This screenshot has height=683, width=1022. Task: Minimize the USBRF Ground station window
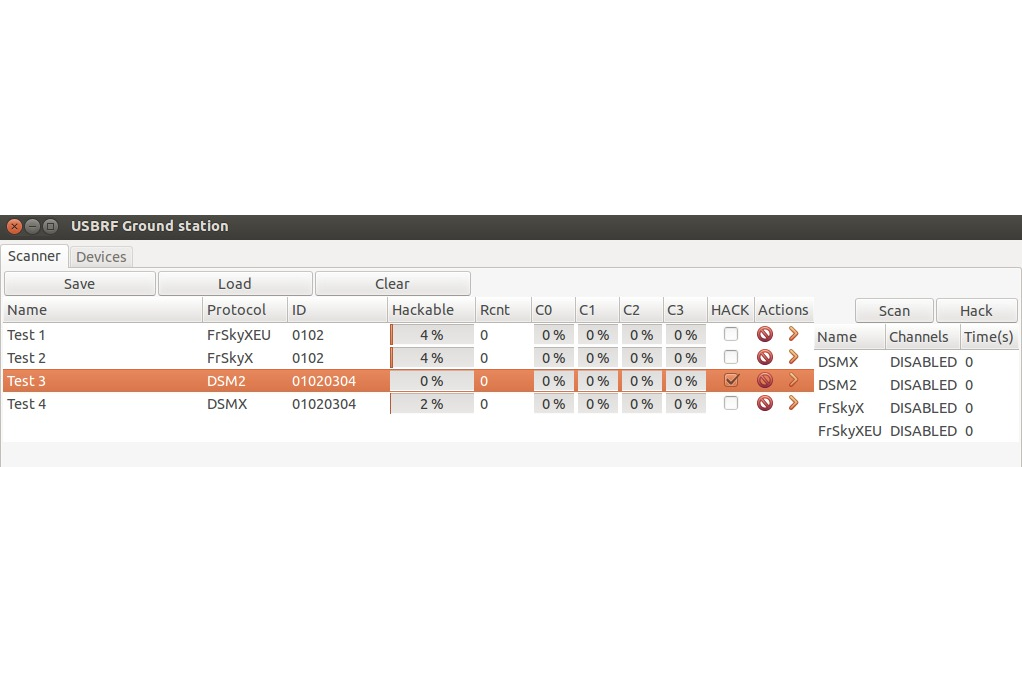32,226
